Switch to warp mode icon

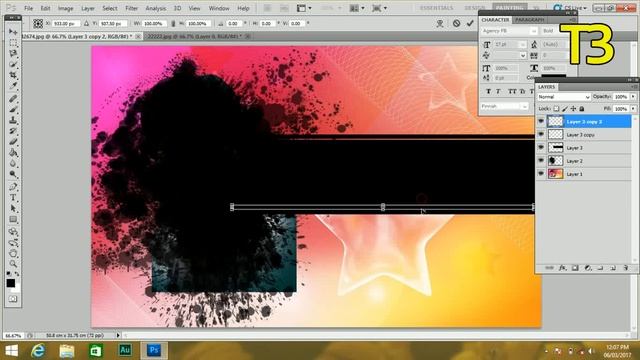pos(440,23)
